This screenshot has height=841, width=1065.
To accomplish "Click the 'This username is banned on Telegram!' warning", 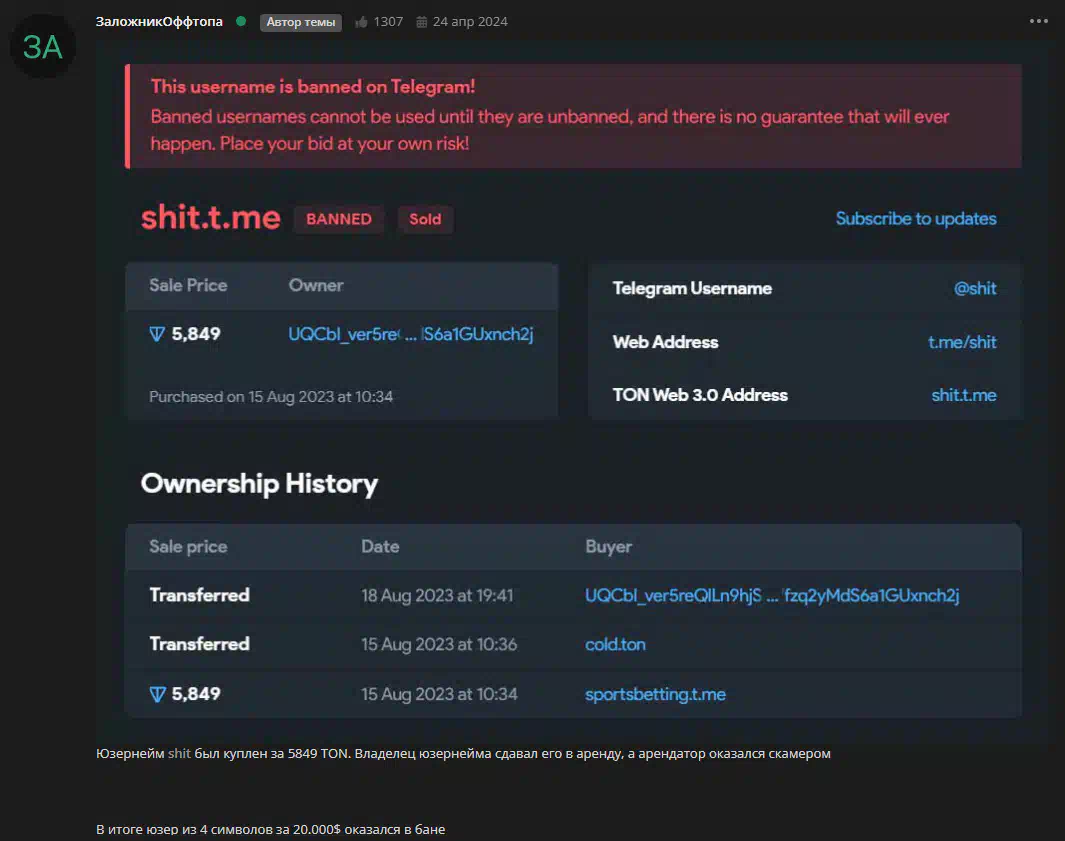I will [x=312, y=86].
